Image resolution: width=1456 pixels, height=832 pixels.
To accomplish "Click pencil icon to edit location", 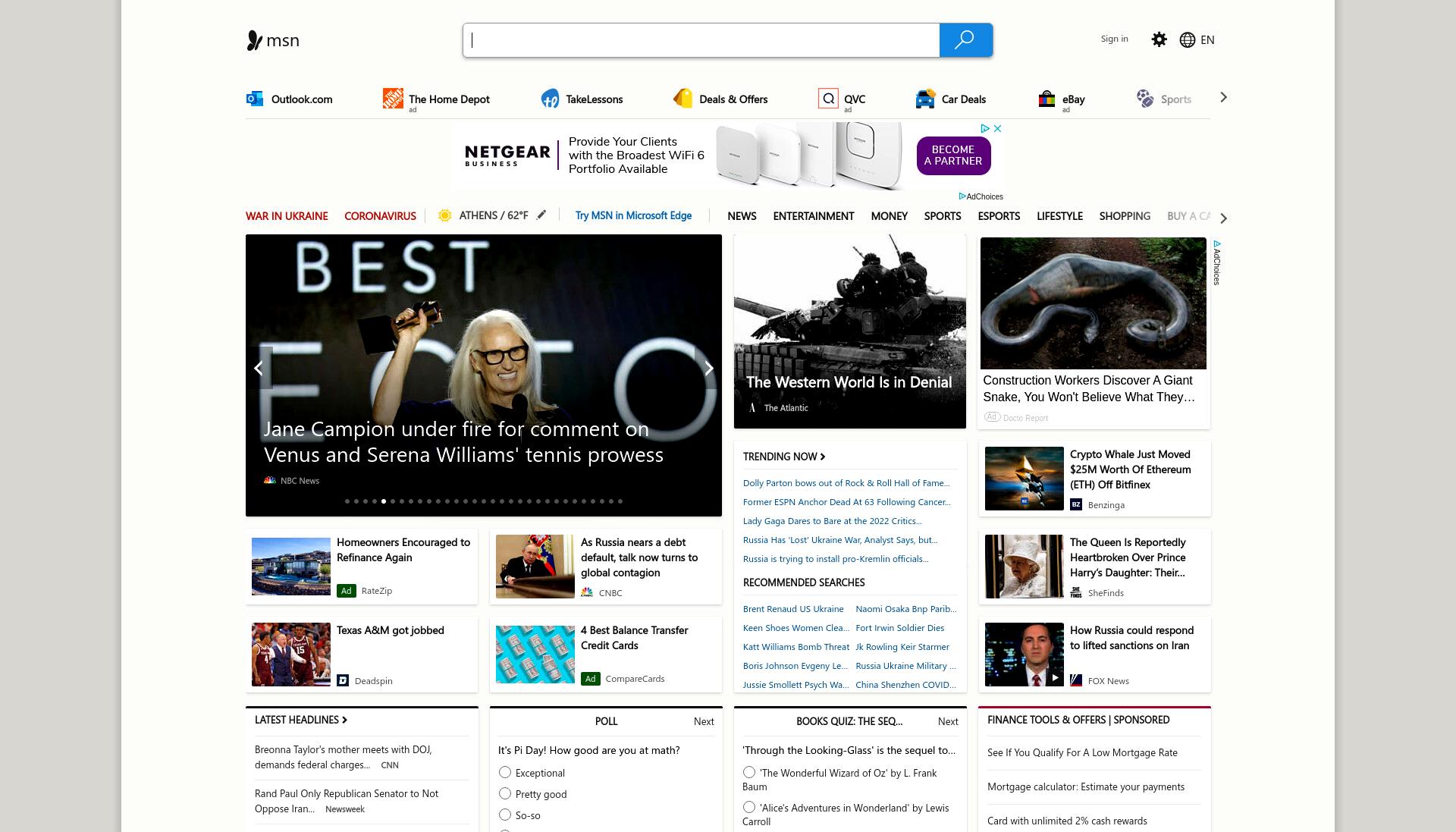I will click(x=541, y=215).
